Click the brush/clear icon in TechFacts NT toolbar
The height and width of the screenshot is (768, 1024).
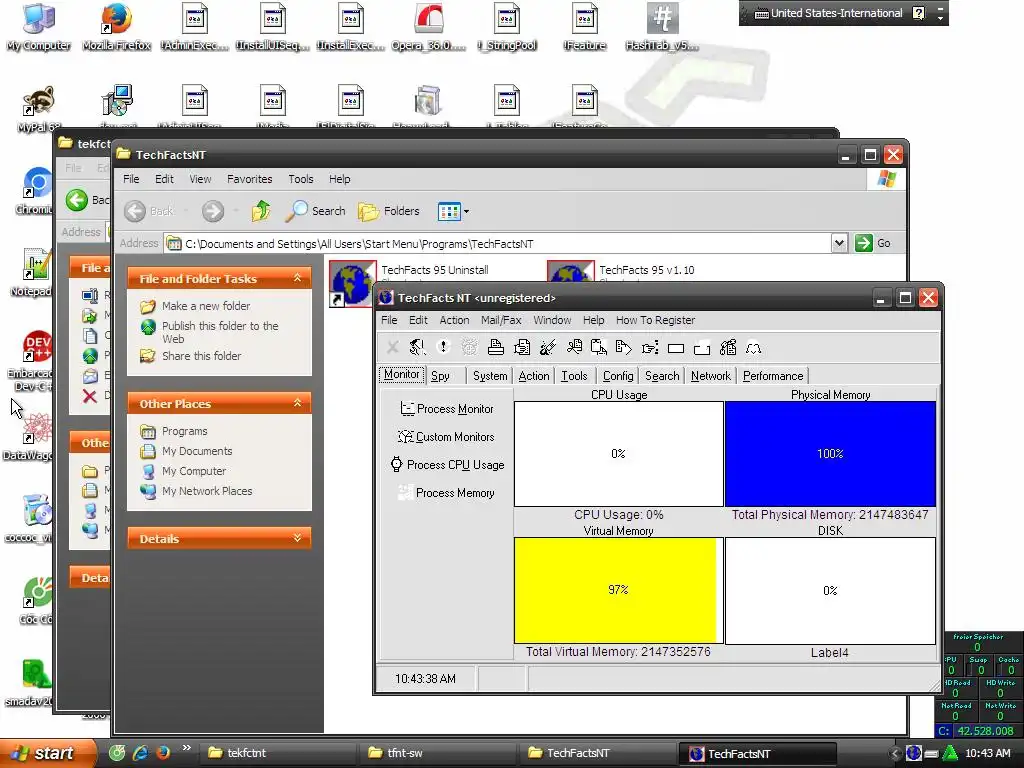(x=548, y=347)
